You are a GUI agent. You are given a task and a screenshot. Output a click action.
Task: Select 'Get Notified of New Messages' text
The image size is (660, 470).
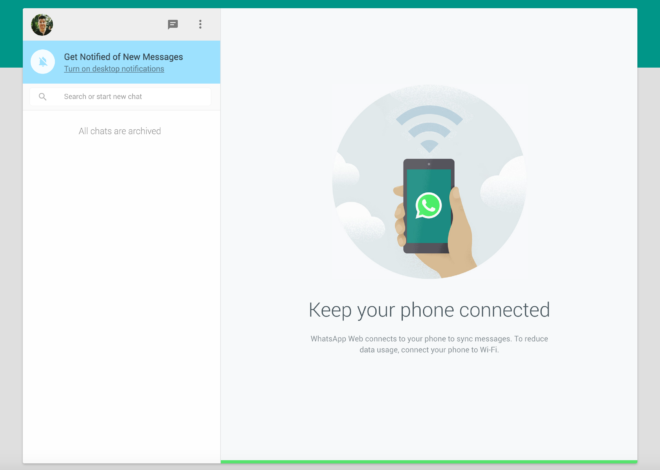pyautogui.click(x=123, y=57)
